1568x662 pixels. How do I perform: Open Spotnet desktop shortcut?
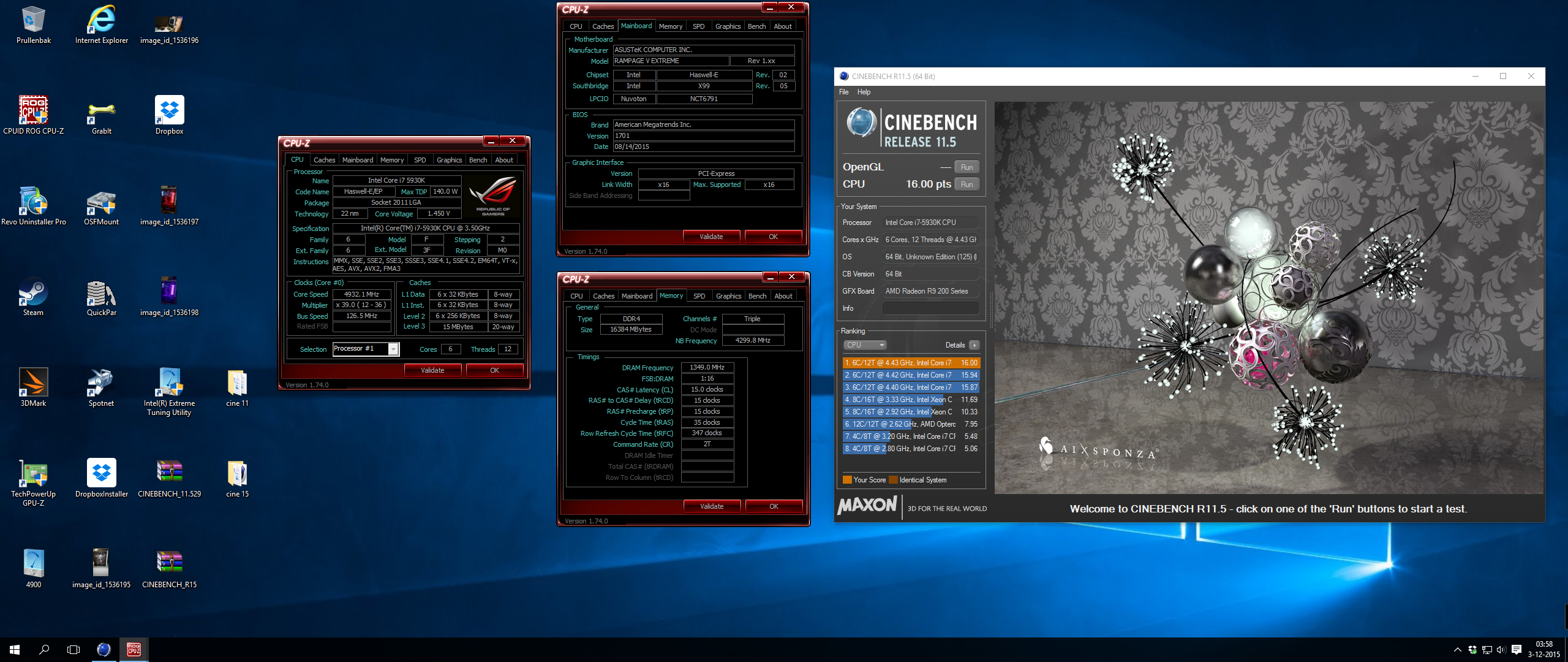tap(101, 387)
